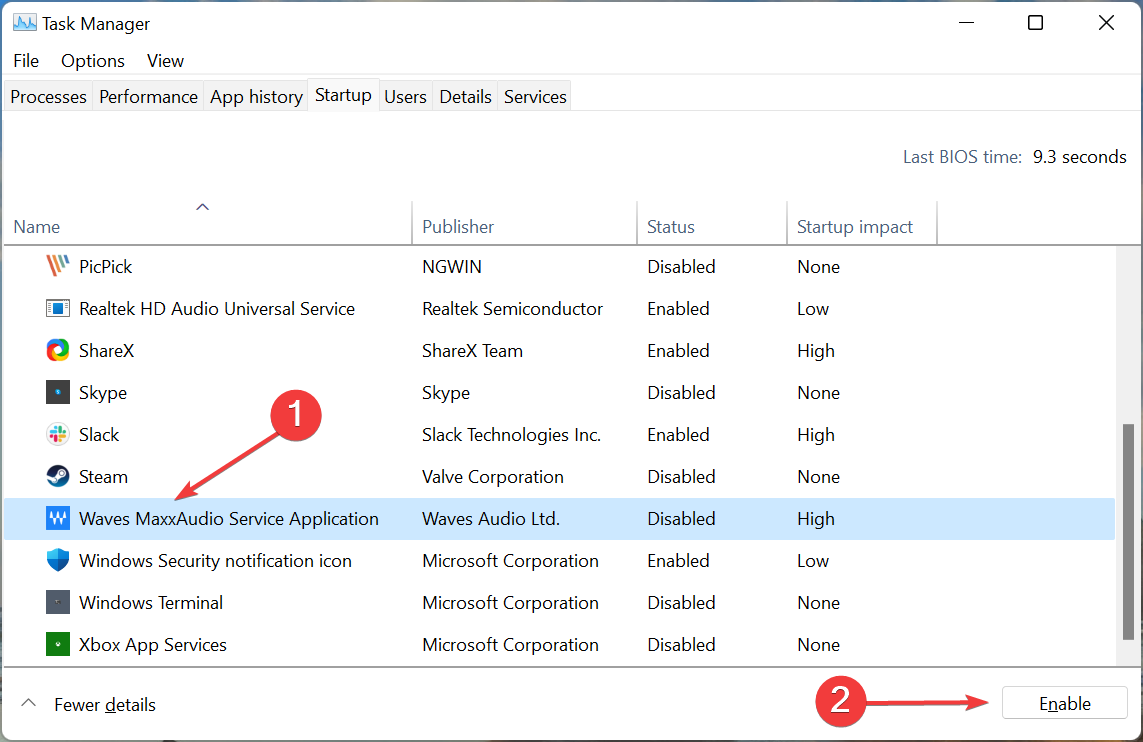
Task: Click the Realtek HD Audio Universal Service icon
Action: [58, 308]
